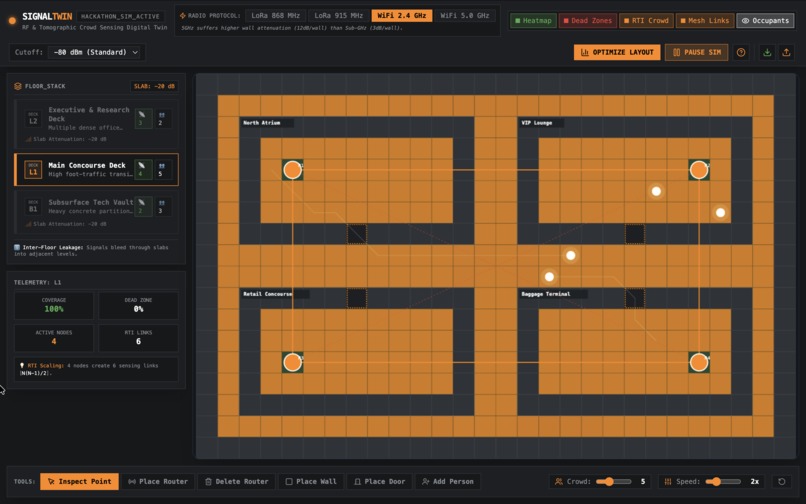Image resolution: width=806 pixels, height=504 pixels.
Task: Click the L1 deck router count badge
Action: [x=143, y=169]
